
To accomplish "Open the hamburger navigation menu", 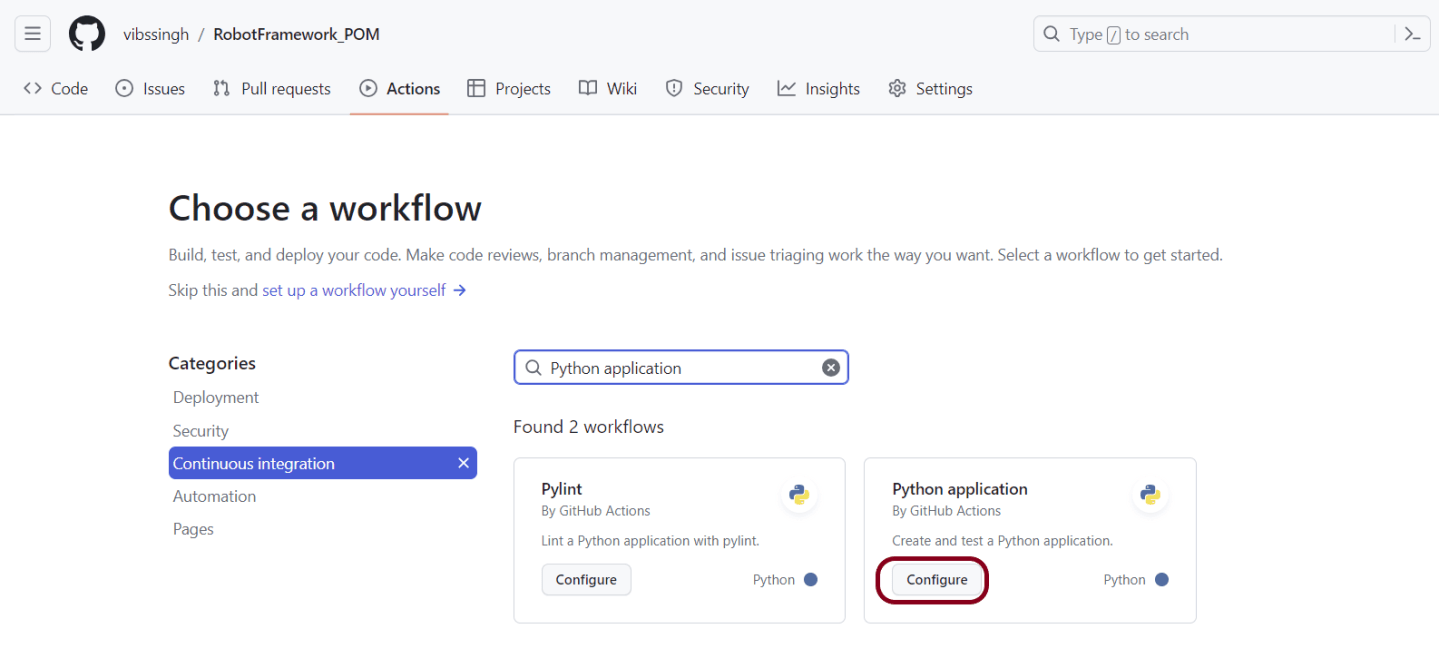I will coord(32,34).
